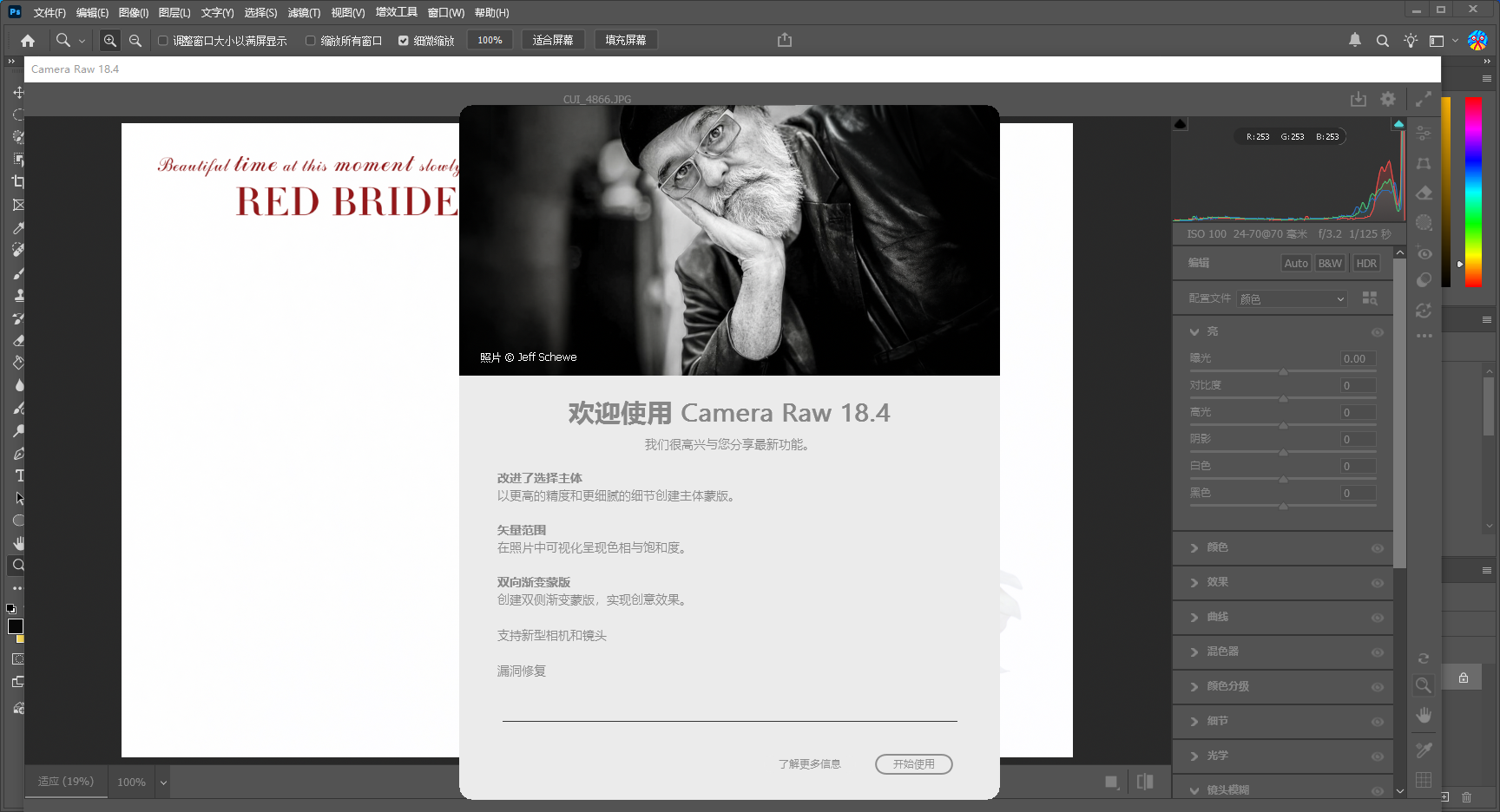
Task: Expand the 光学 panel
Action: tap(1194, 756)
